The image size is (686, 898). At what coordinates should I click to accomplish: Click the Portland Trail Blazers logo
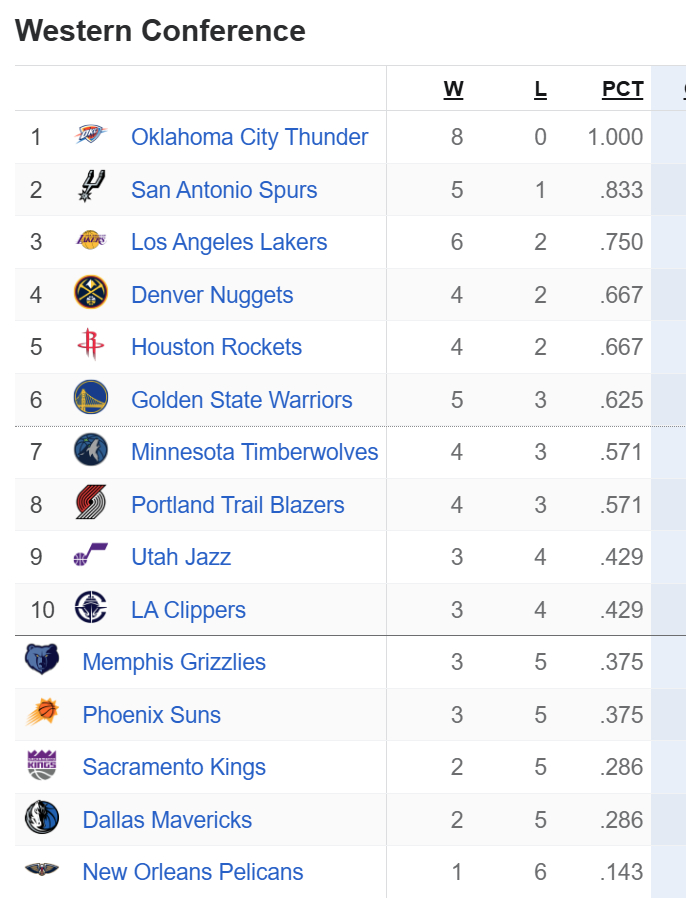(90, 504)
